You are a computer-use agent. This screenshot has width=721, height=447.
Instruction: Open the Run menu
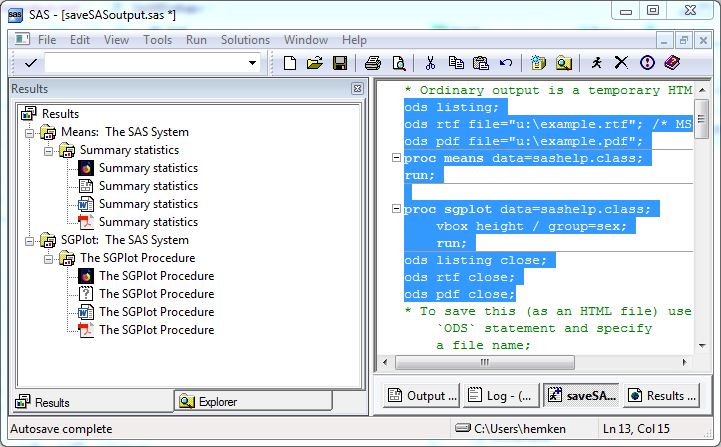click(196, 40)
